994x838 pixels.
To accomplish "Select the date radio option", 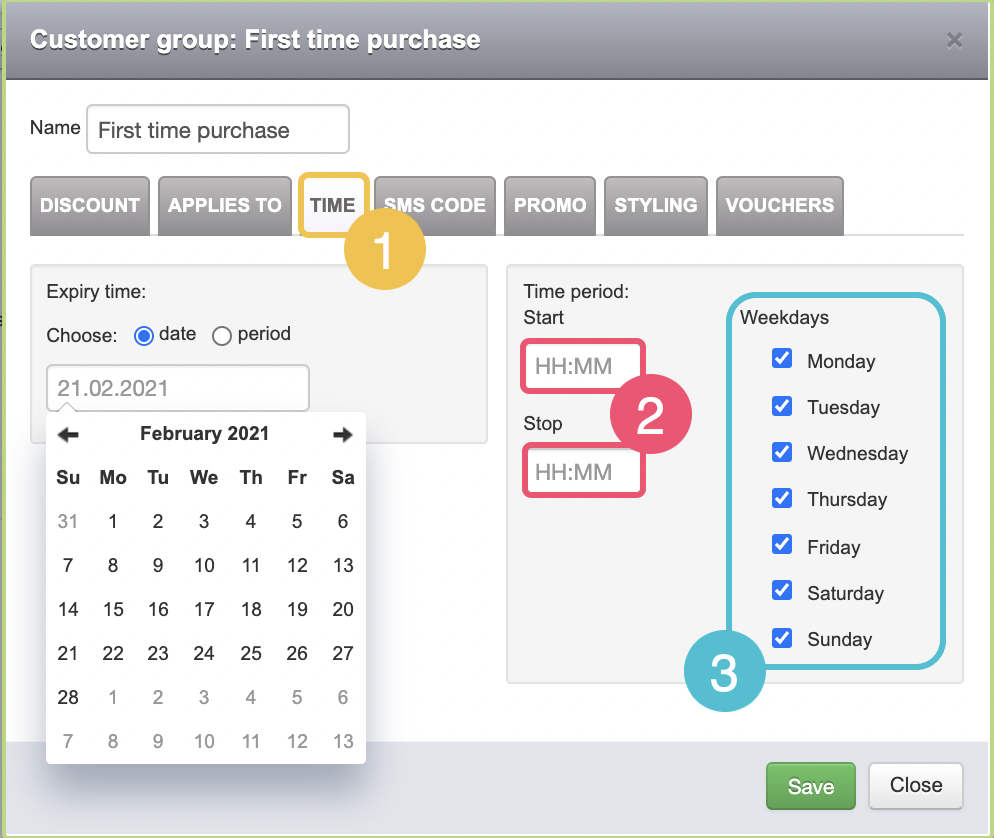I will (x=144, y=335).
